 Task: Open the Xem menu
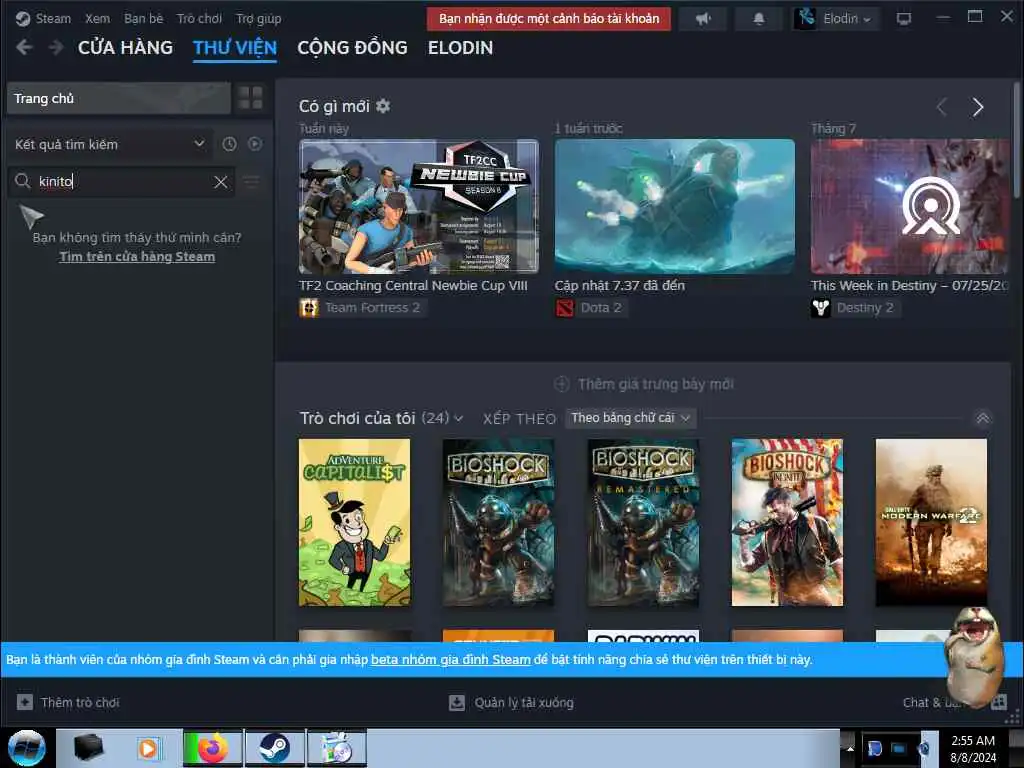click(x=97, y=19)
